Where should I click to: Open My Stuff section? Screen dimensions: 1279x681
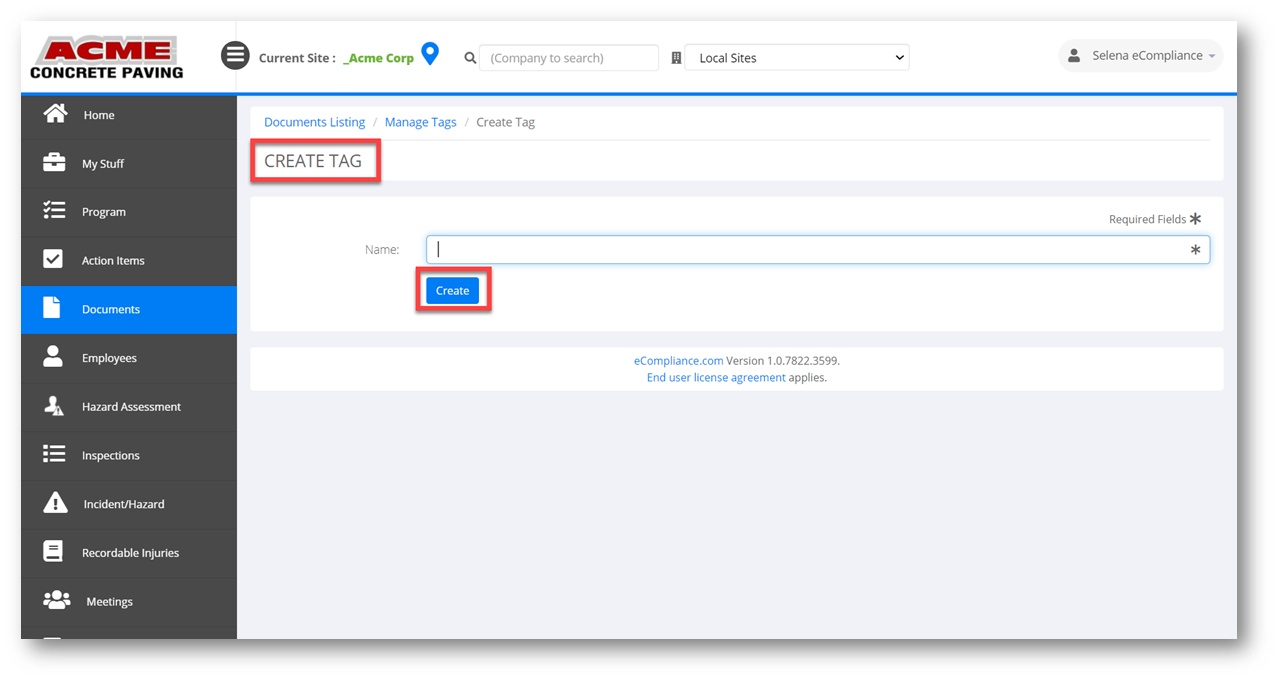click(x=129, y=163)
